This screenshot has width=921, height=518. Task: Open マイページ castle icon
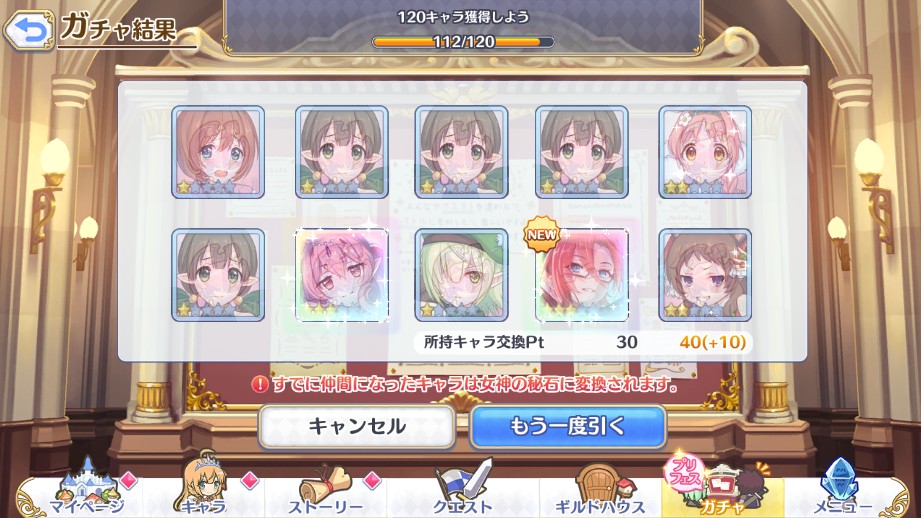tap(86, 489)
